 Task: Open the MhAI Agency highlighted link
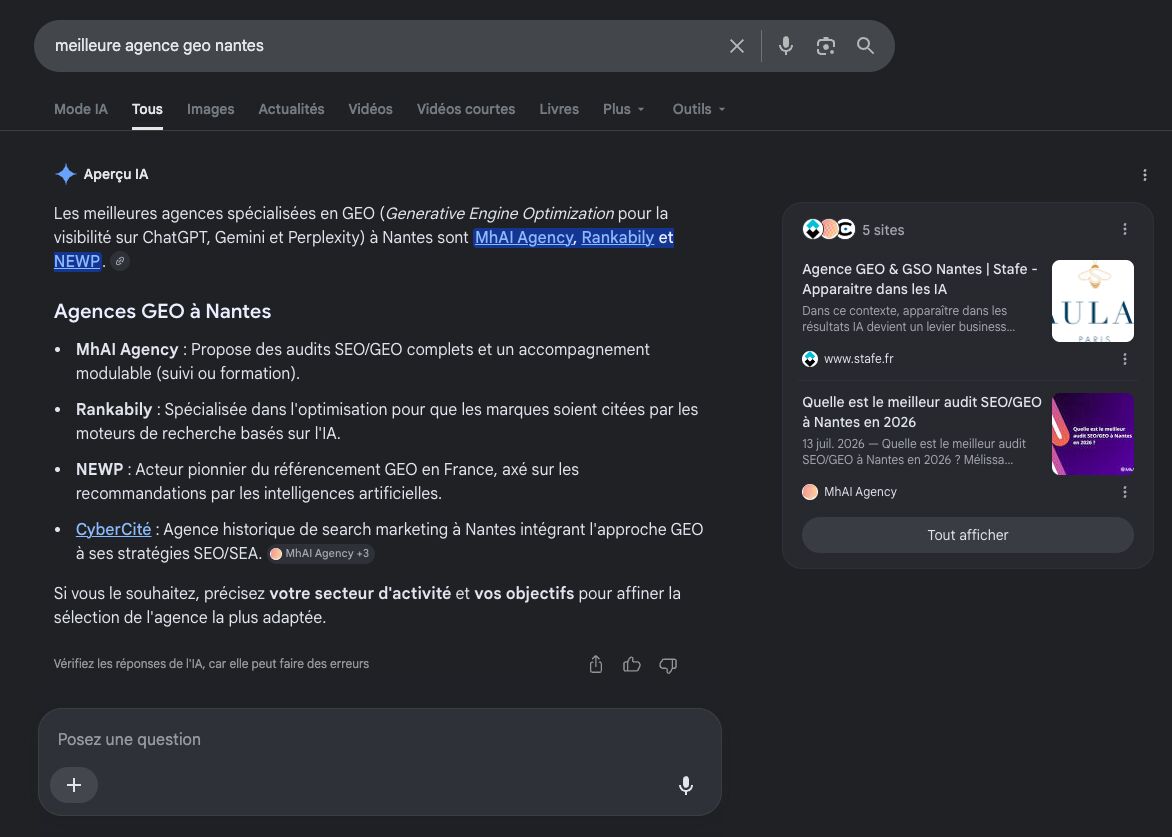(523, 238)
